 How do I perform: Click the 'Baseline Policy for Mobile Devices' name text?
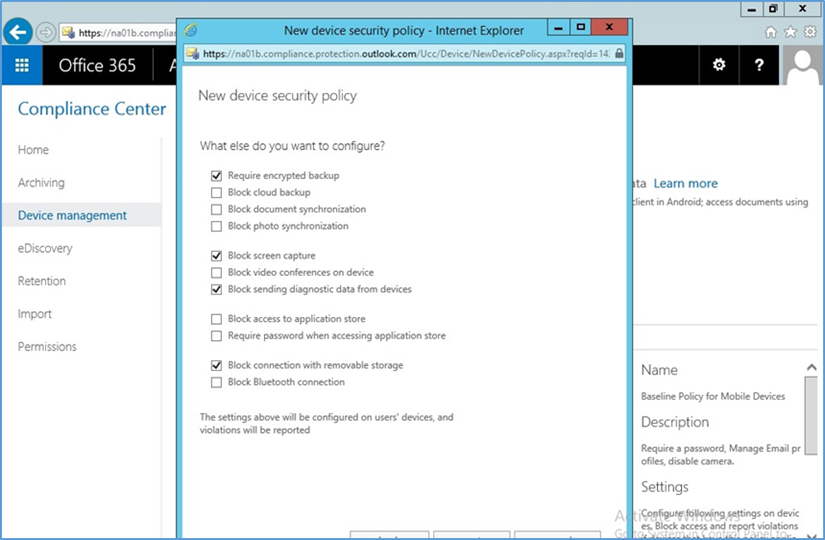pyautogui.click(x=712, y=396)
